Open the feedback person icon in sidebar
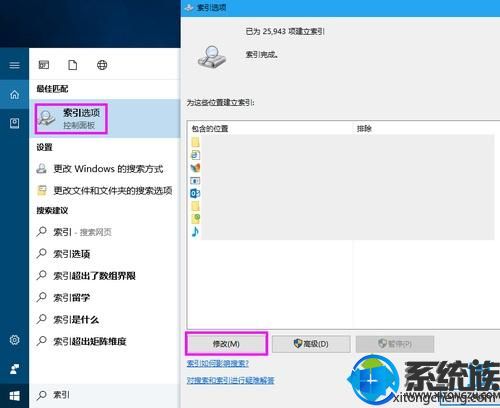 (x=14, y=369)
